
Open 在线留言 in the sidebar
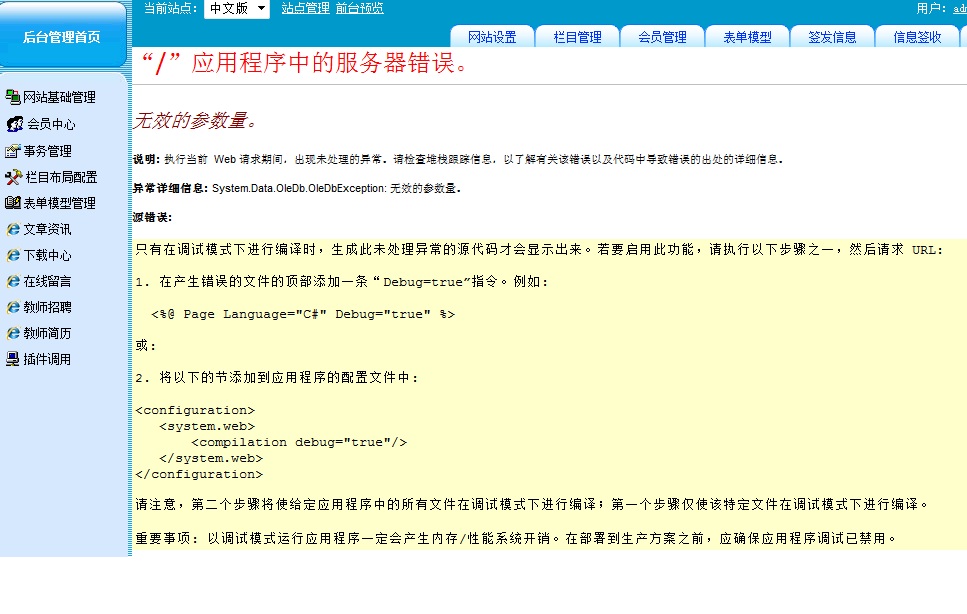47,281
